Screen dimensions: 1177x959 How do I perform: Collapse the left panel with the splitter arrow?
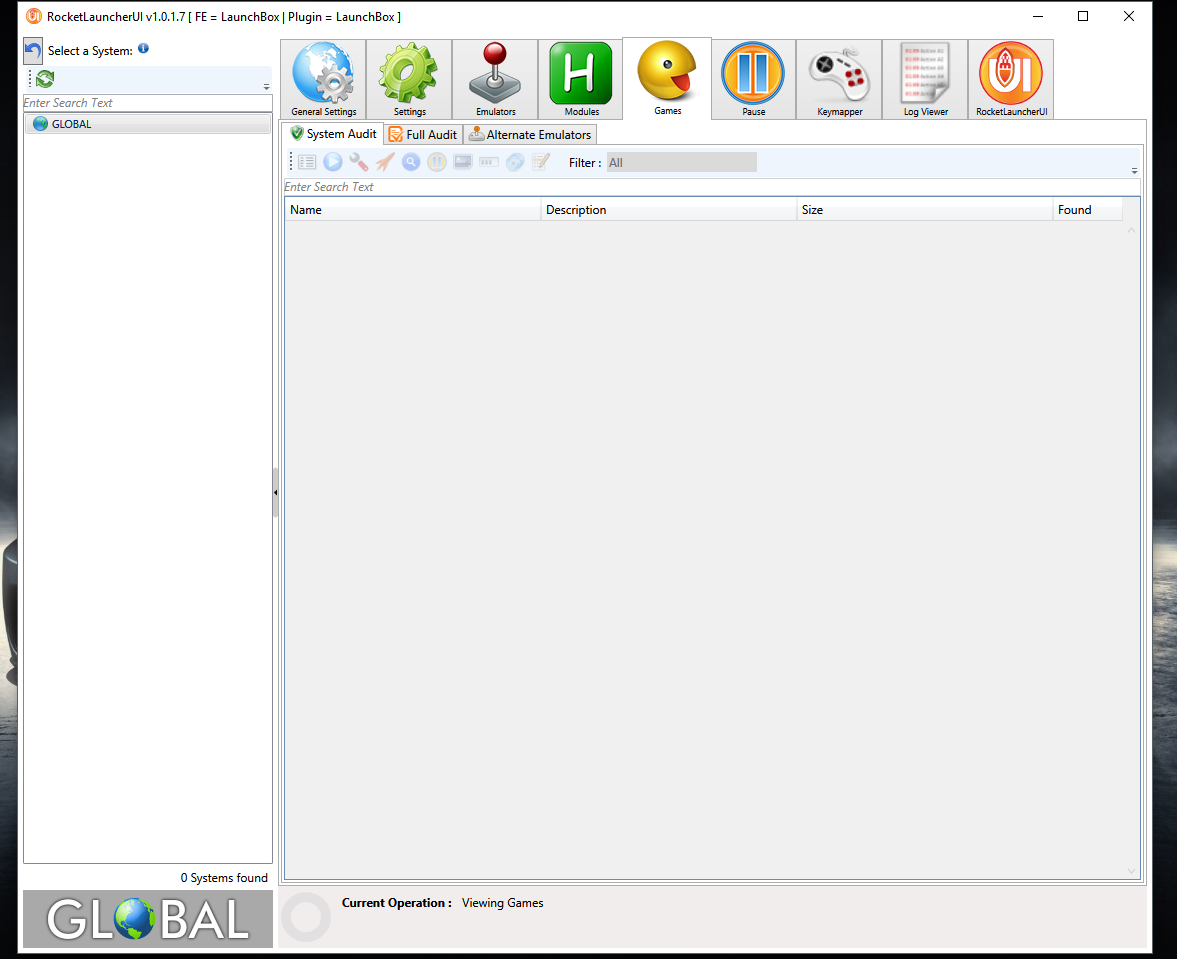point(275,492)
